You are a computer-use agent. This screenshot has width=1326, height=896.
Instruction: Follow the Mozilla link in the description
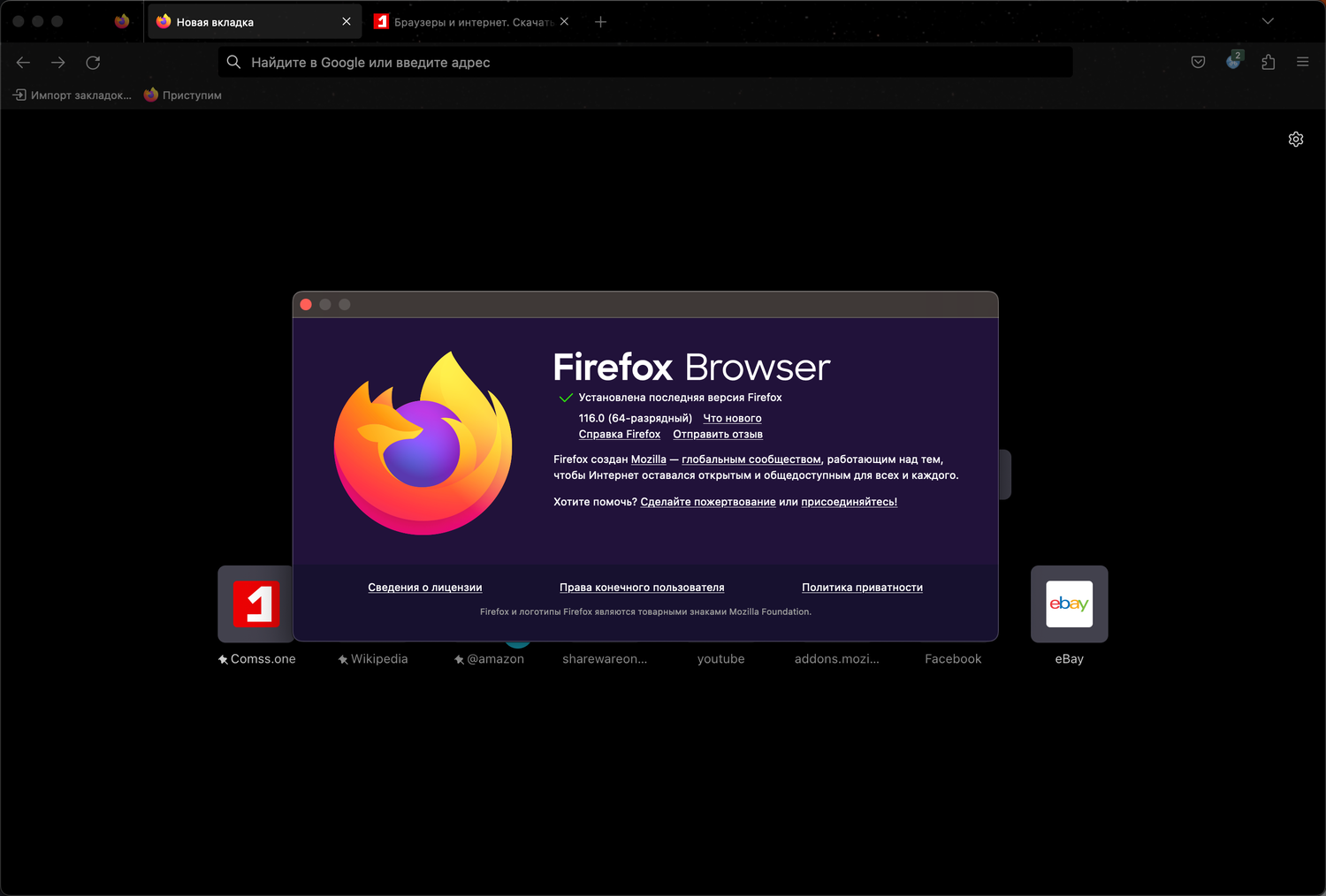click(649, 459)
